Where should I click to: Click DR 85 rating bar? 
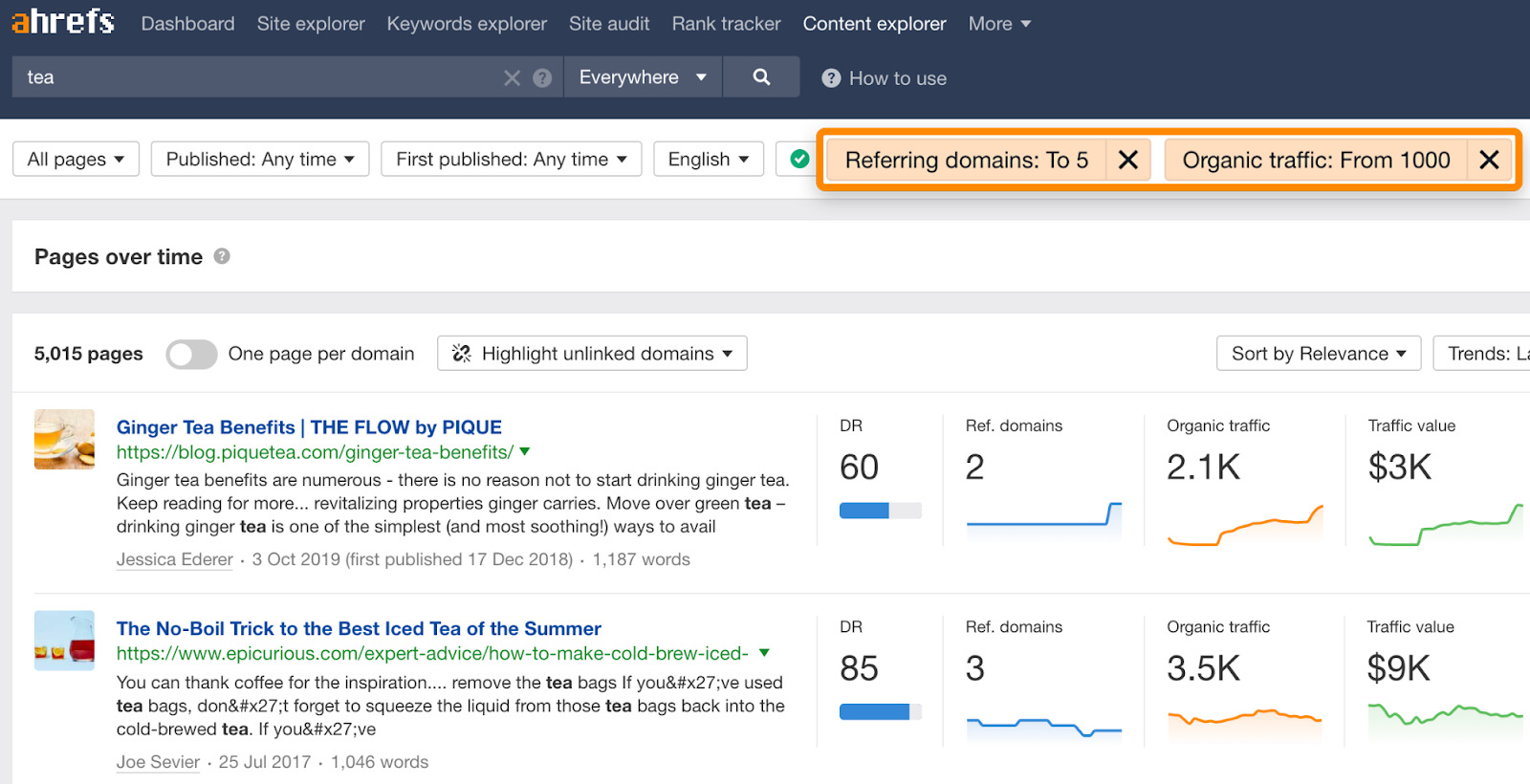tap(881, 711)
